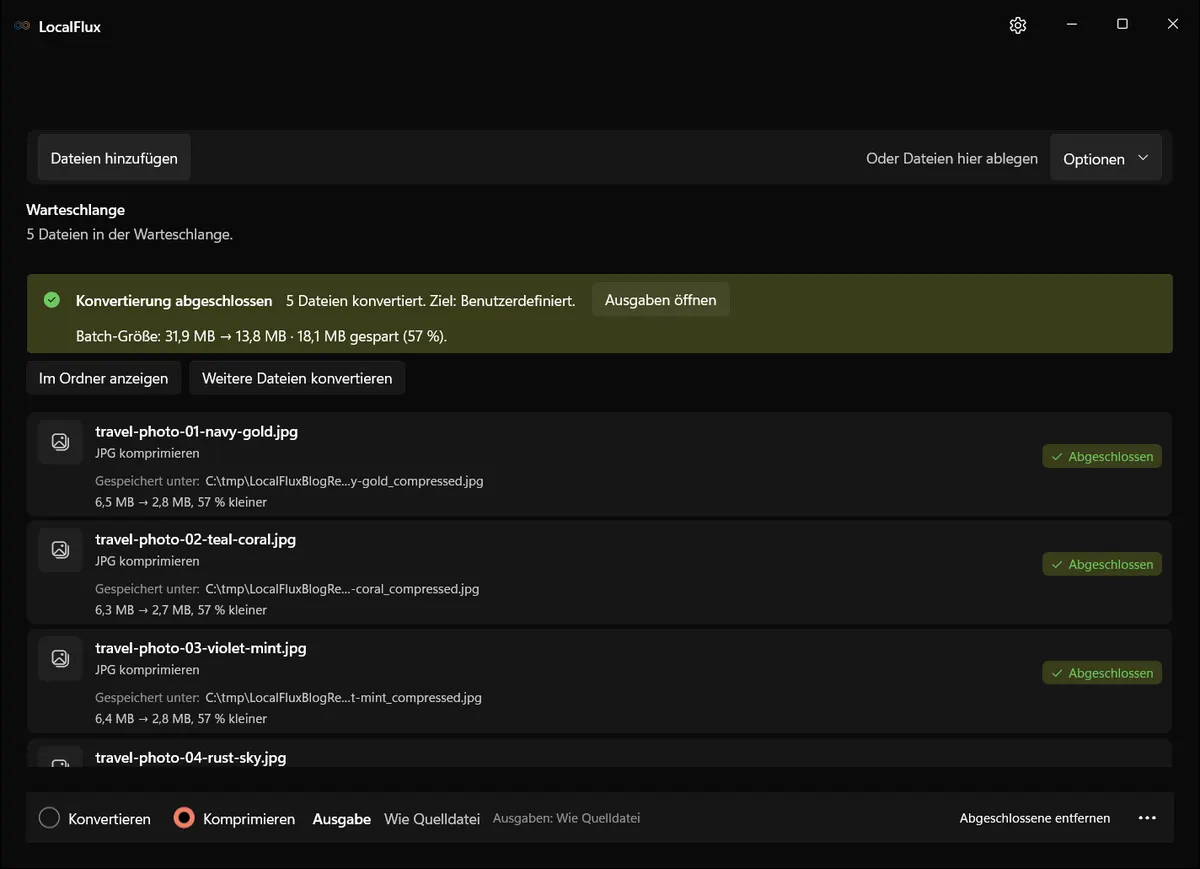The width and height of the screenshot is (1200, 869).
Task: Open the three-dot more options menu
Action: 1147,818
